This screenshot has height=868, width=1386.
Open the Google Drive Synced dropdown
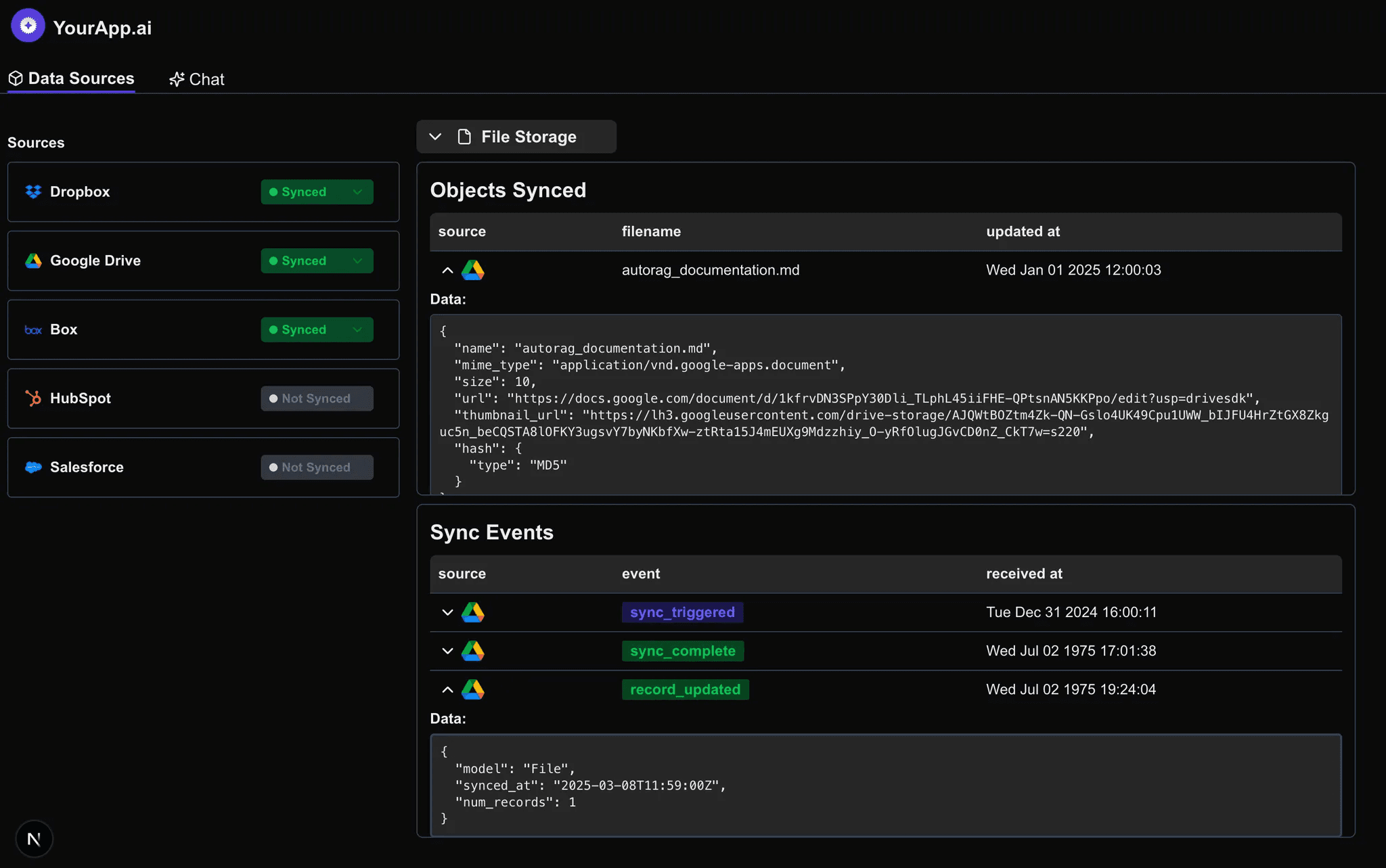[x=316, y=261]
